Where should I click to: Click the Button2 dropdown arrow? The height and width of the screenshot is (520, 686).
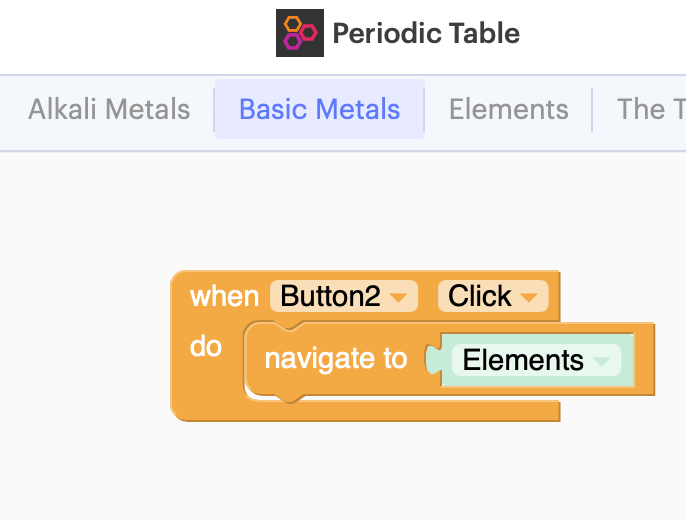point(401,297)
